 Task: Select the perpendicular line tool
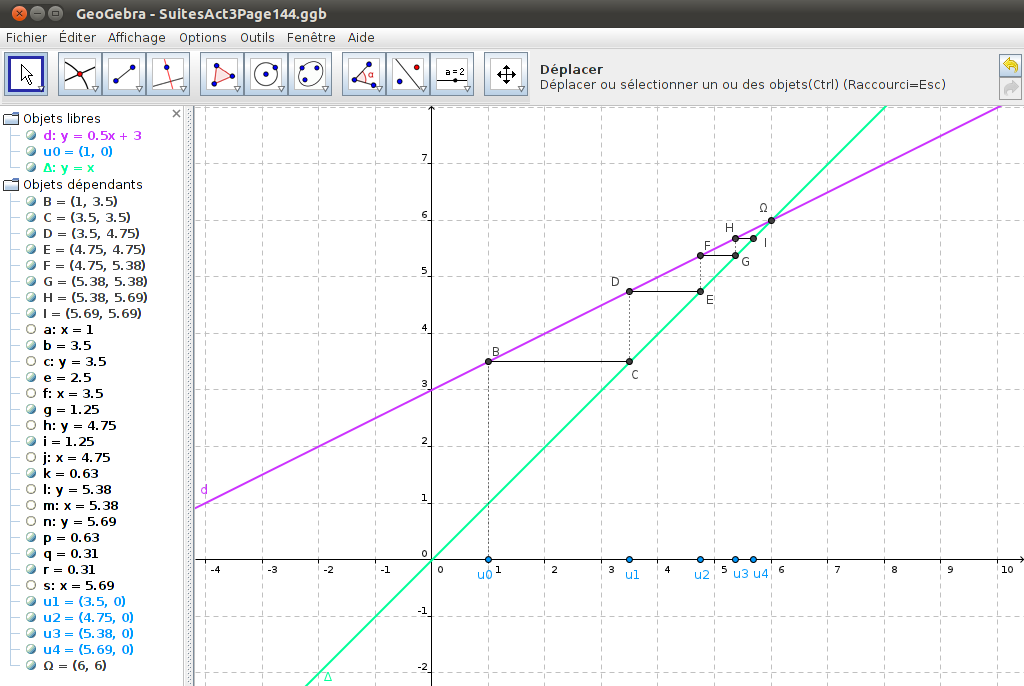point(166,74)
